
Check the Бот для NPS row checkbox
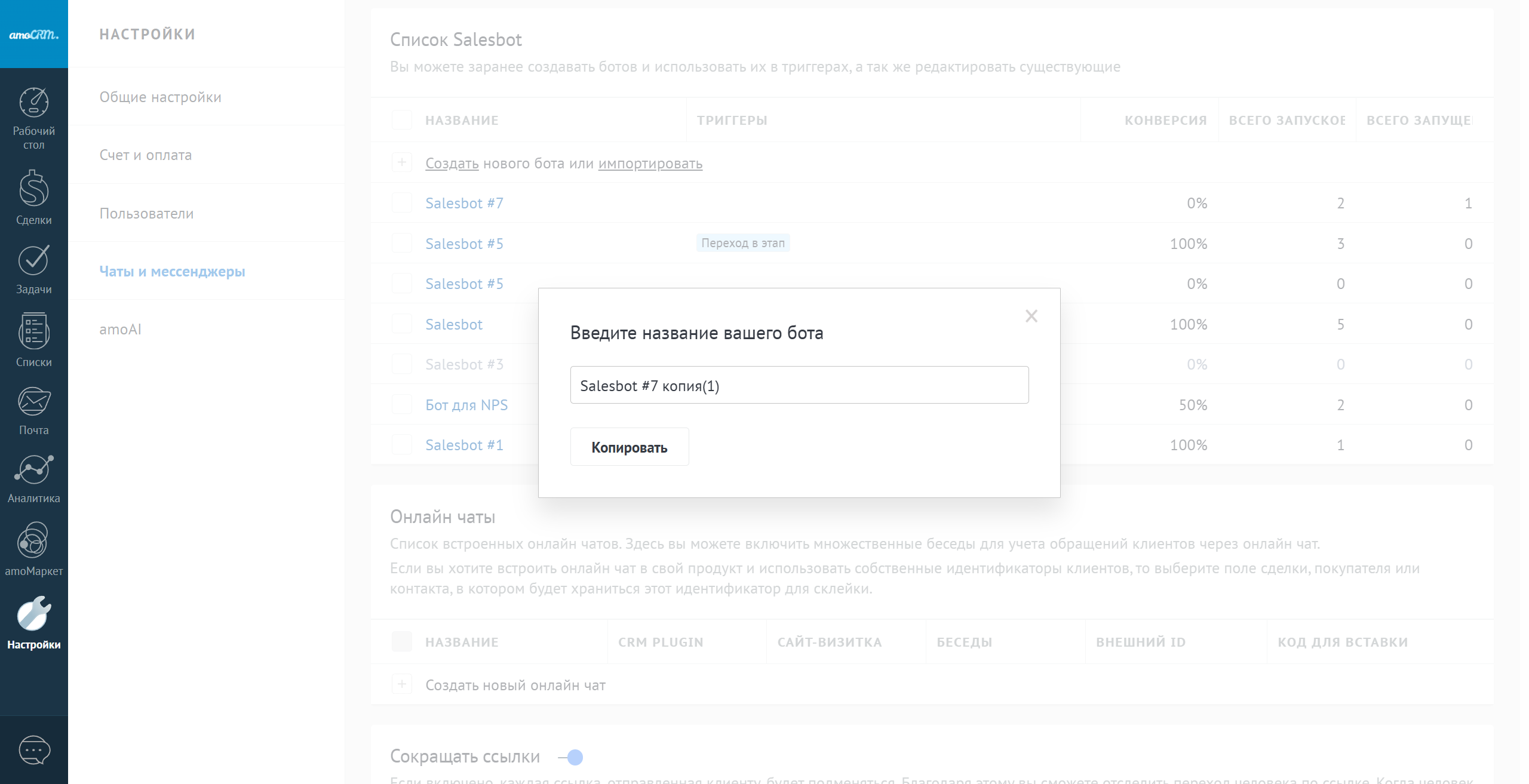click(x=401, y=405)
